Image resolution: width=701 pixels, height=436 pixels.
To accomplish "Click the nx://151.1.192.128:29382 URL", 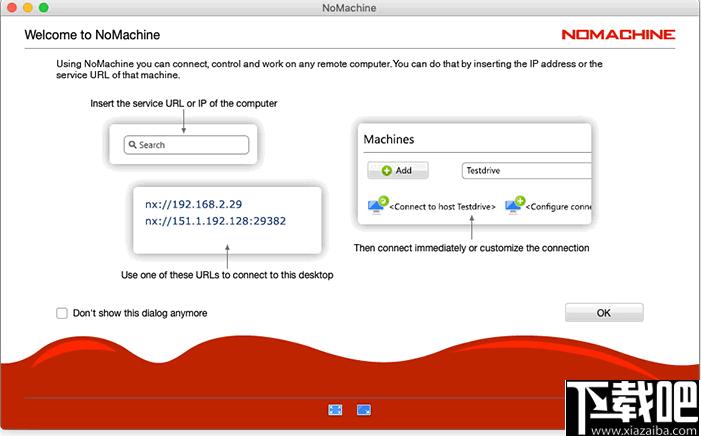I will pyautogui.click(x=215, y=221).
